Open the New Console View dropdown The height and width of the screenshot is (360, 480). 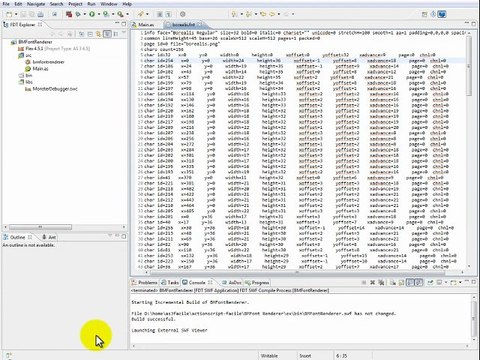(460, 283)
